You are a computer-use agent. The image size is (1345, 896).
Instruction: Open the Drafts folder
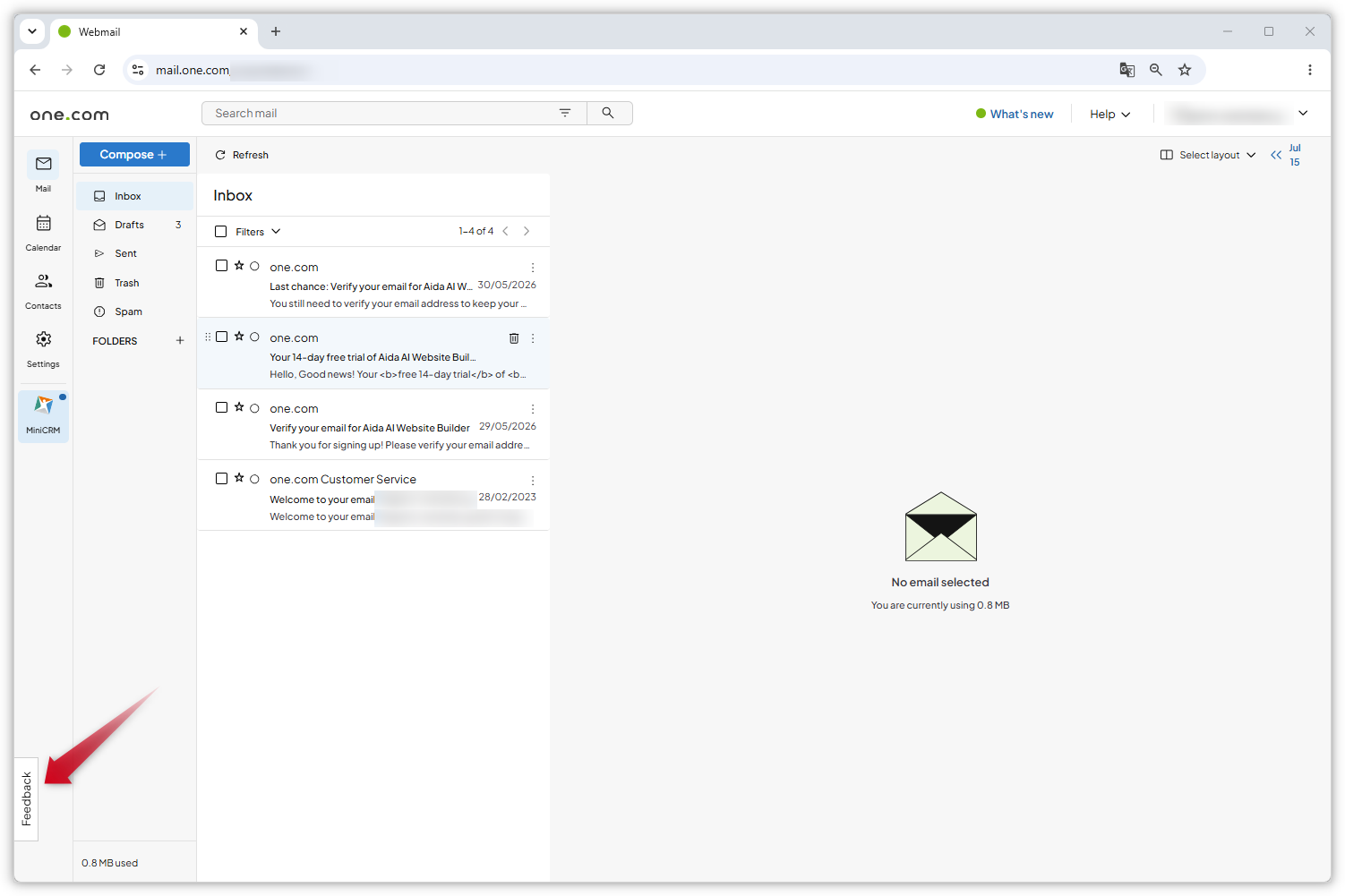(134, 225)
